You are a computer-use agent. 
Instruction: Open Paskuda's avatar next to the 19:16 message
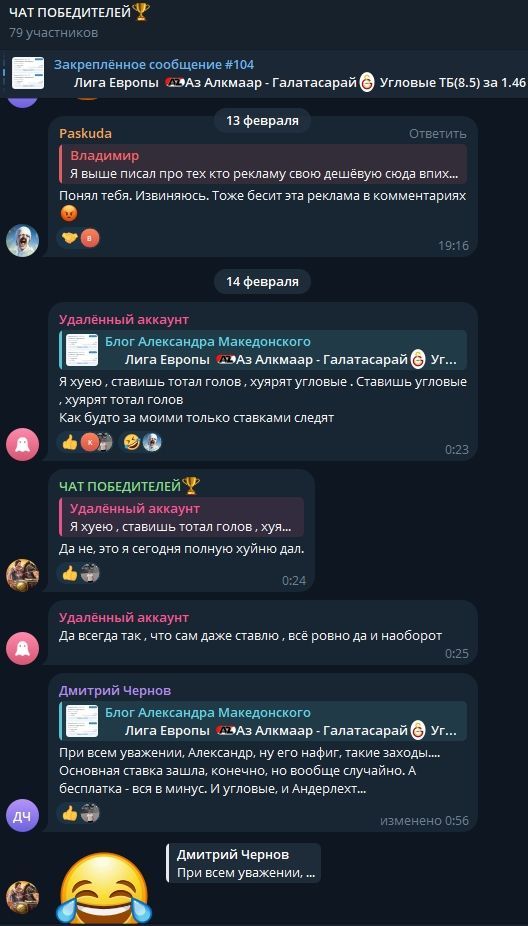(x=22, y=240)
